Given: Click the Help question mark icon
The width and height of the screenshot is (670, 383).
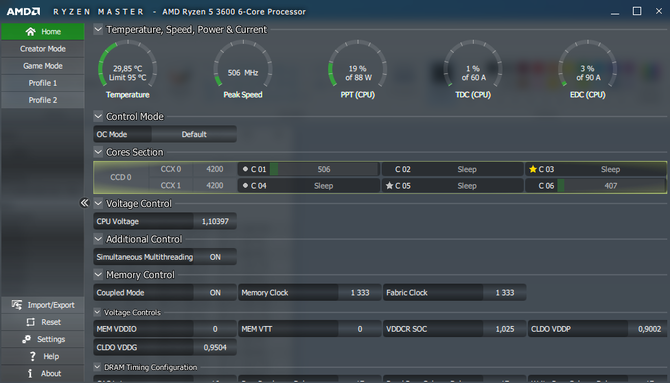Looking at the screenshot, I should click(32, 356).
